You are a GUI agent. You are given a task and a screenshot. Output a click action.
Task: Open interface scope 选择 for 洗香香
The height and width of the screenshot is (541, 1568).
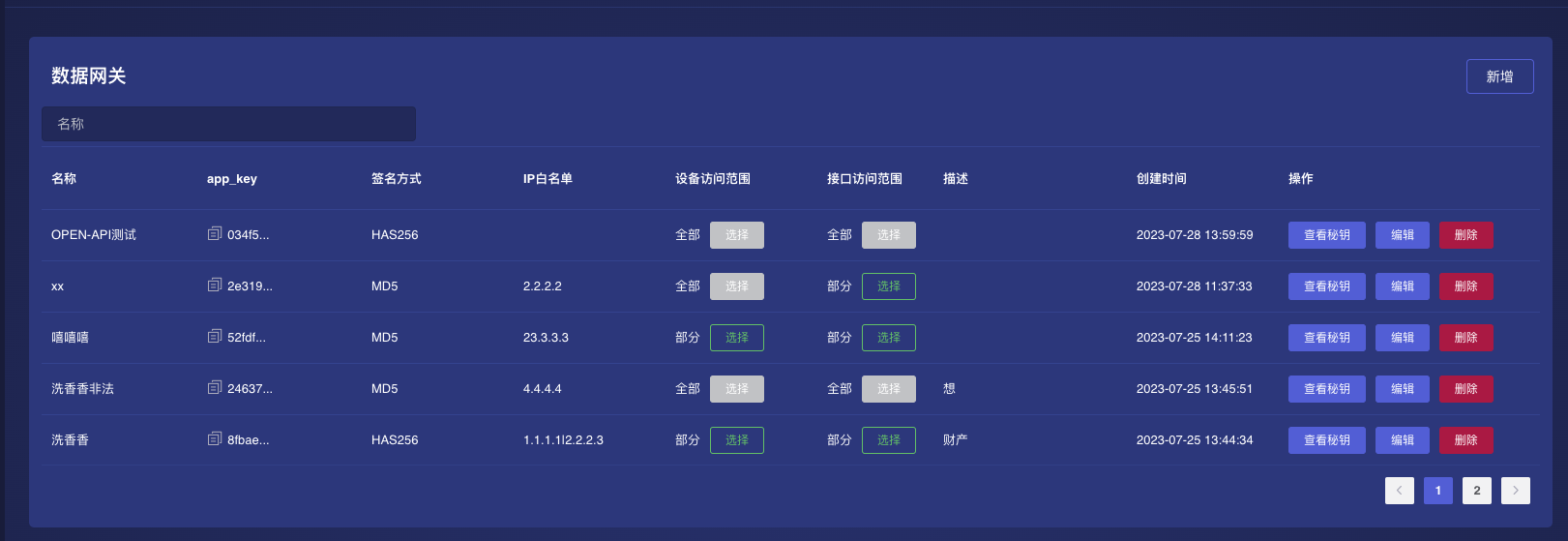(888, 440)
